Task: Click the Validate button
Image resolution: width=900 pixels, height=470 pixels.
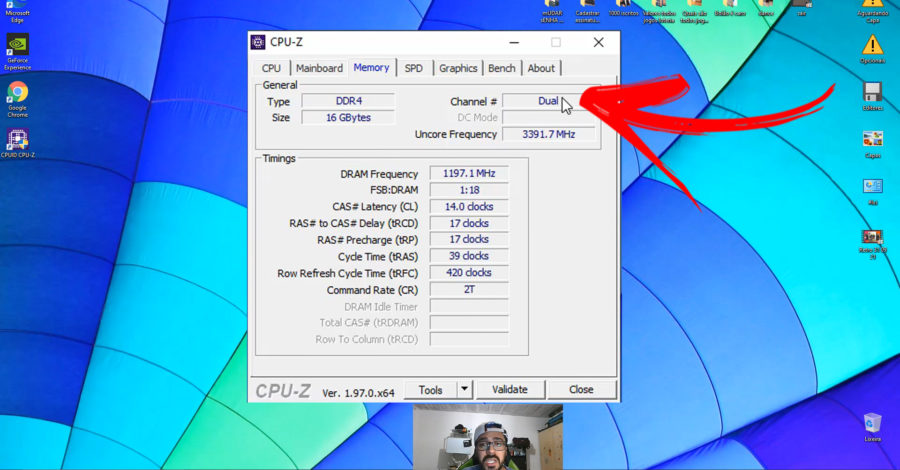Action: click(510, 390)
